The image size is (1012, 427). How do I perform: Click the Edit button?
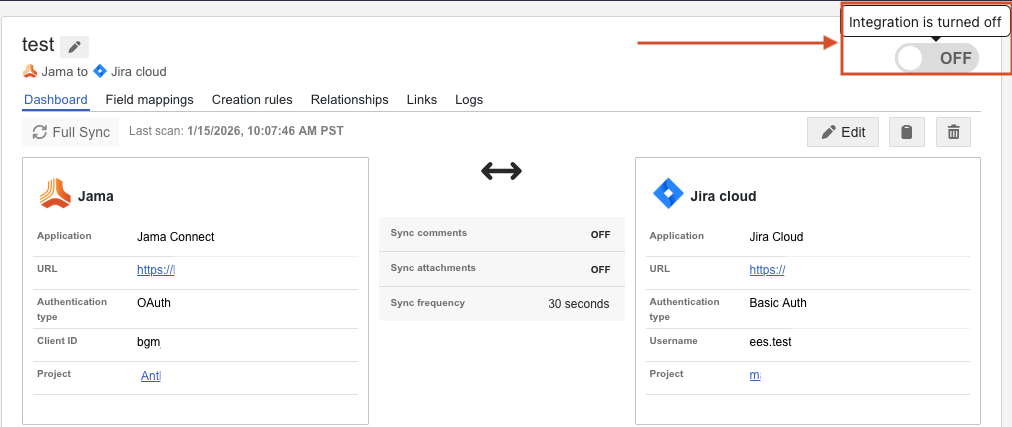tap(843, 132)
